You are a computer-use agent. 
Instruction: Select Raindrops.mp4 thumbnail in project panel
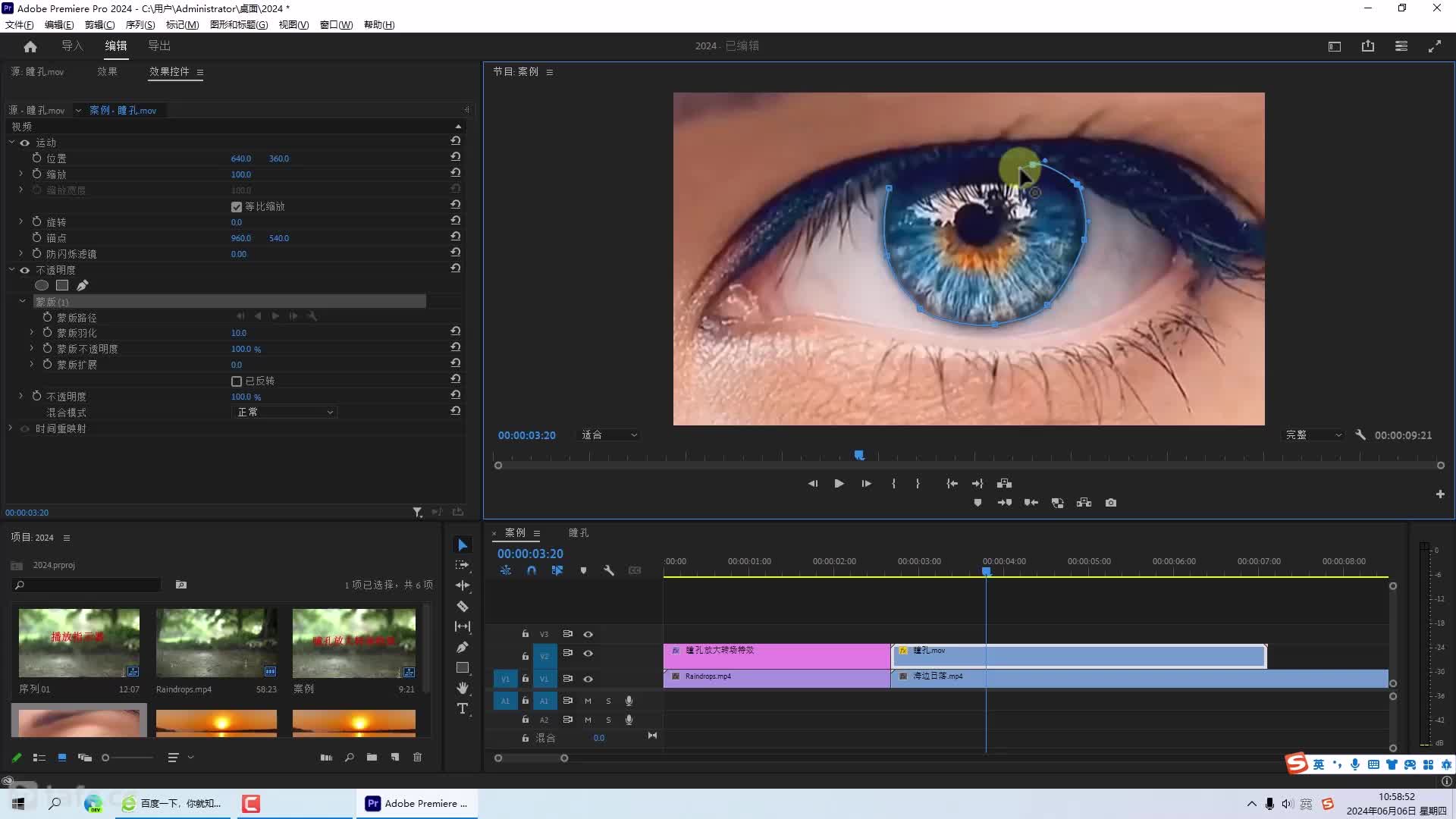pyautogui.click(x=217, y=643)
